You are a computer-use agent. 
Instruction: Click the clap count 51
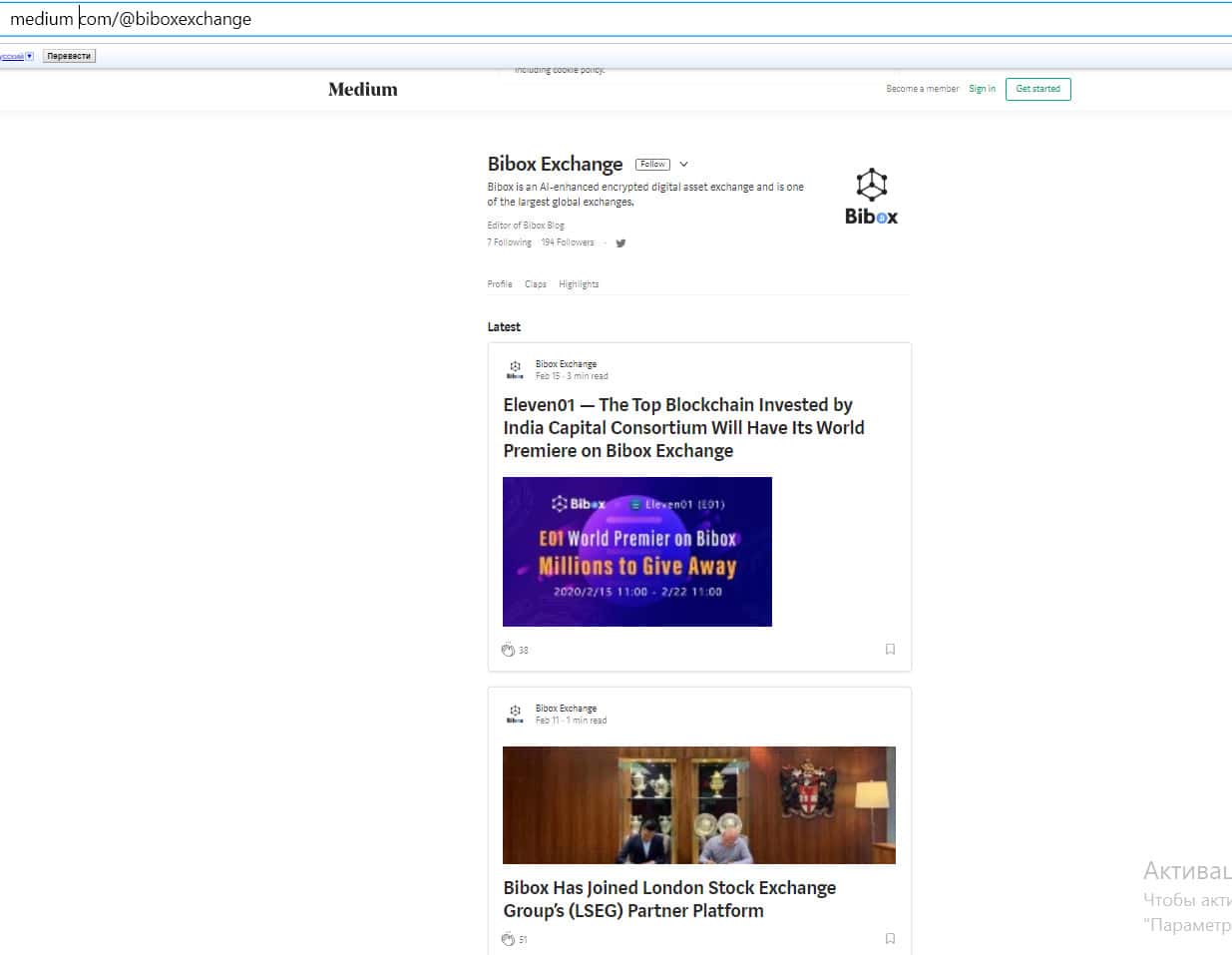click(x=523, y=940)
